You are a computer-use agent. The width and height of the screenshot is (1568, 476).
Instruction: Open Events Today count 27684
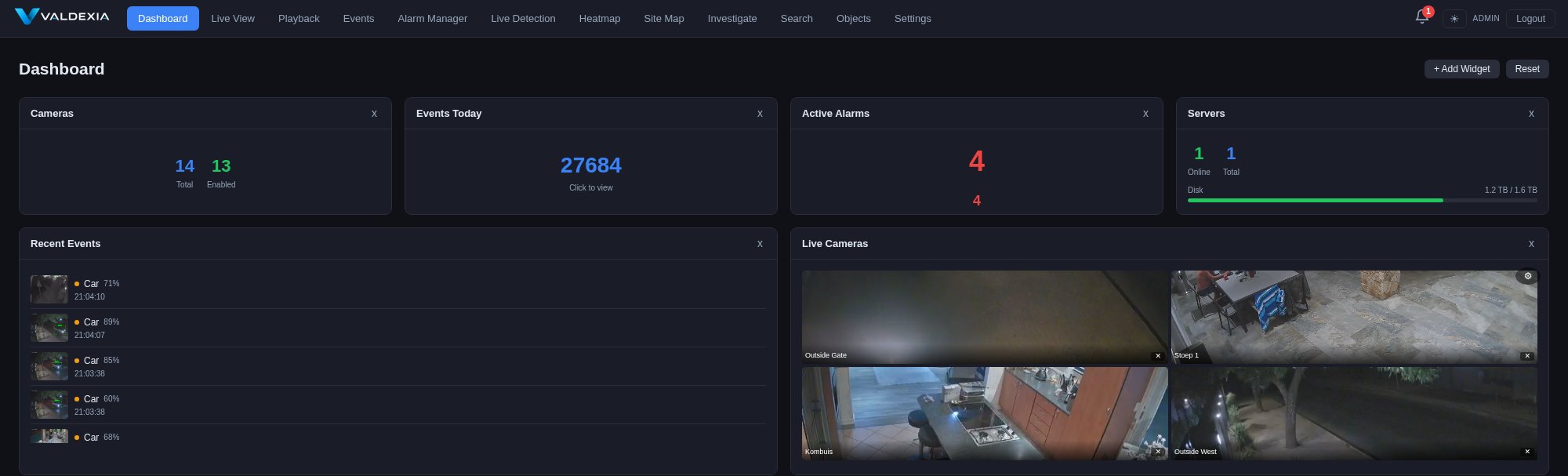coord(591,165)
